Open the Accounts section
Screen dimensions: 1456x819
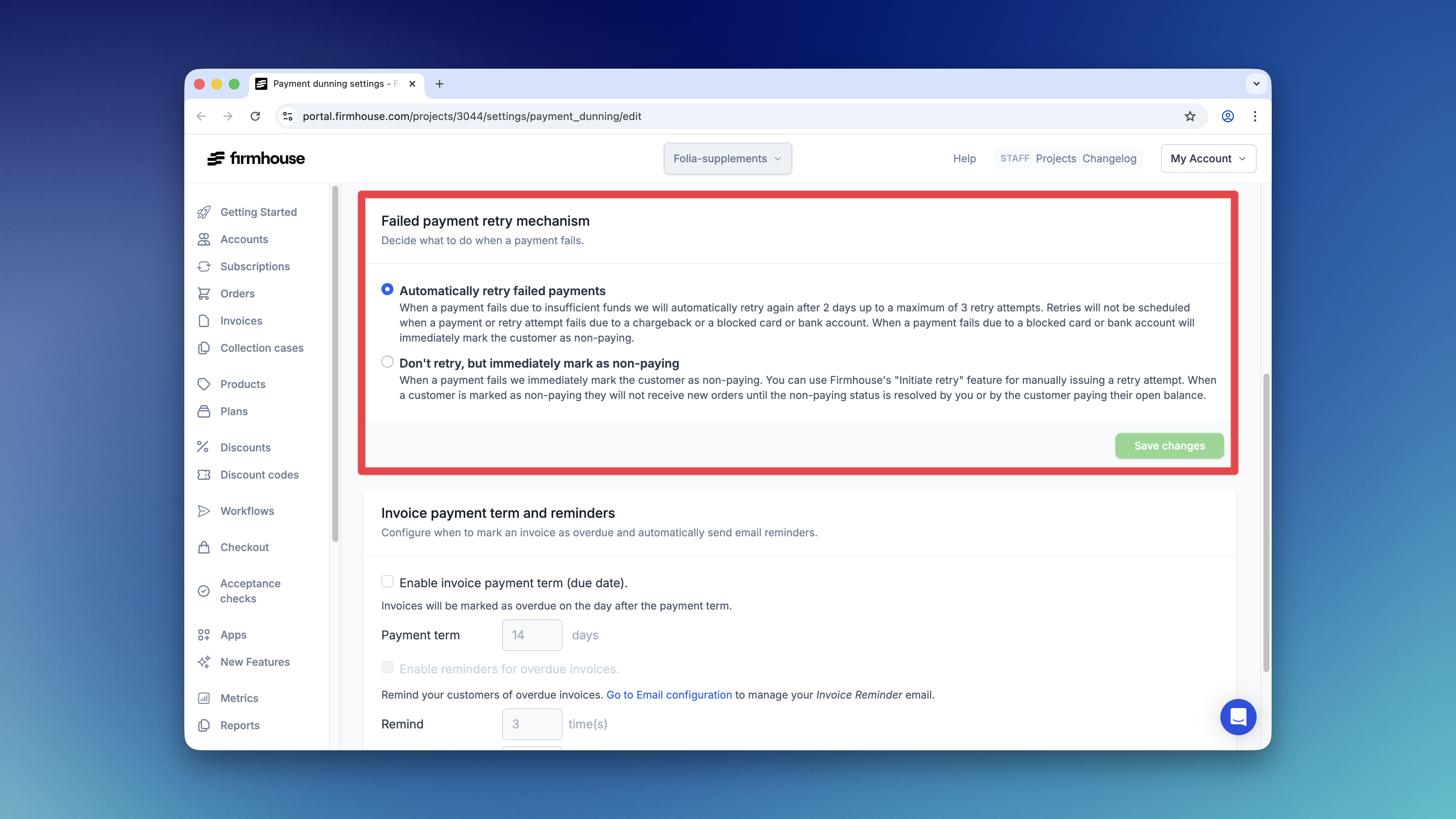(244, 239)
